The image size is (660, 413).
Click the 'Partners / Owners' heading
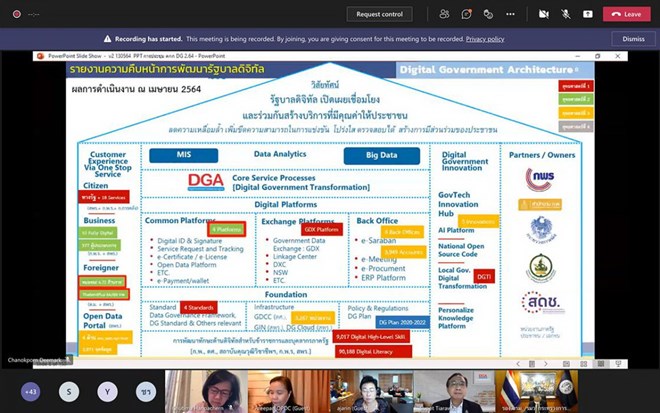pos(542,155)
